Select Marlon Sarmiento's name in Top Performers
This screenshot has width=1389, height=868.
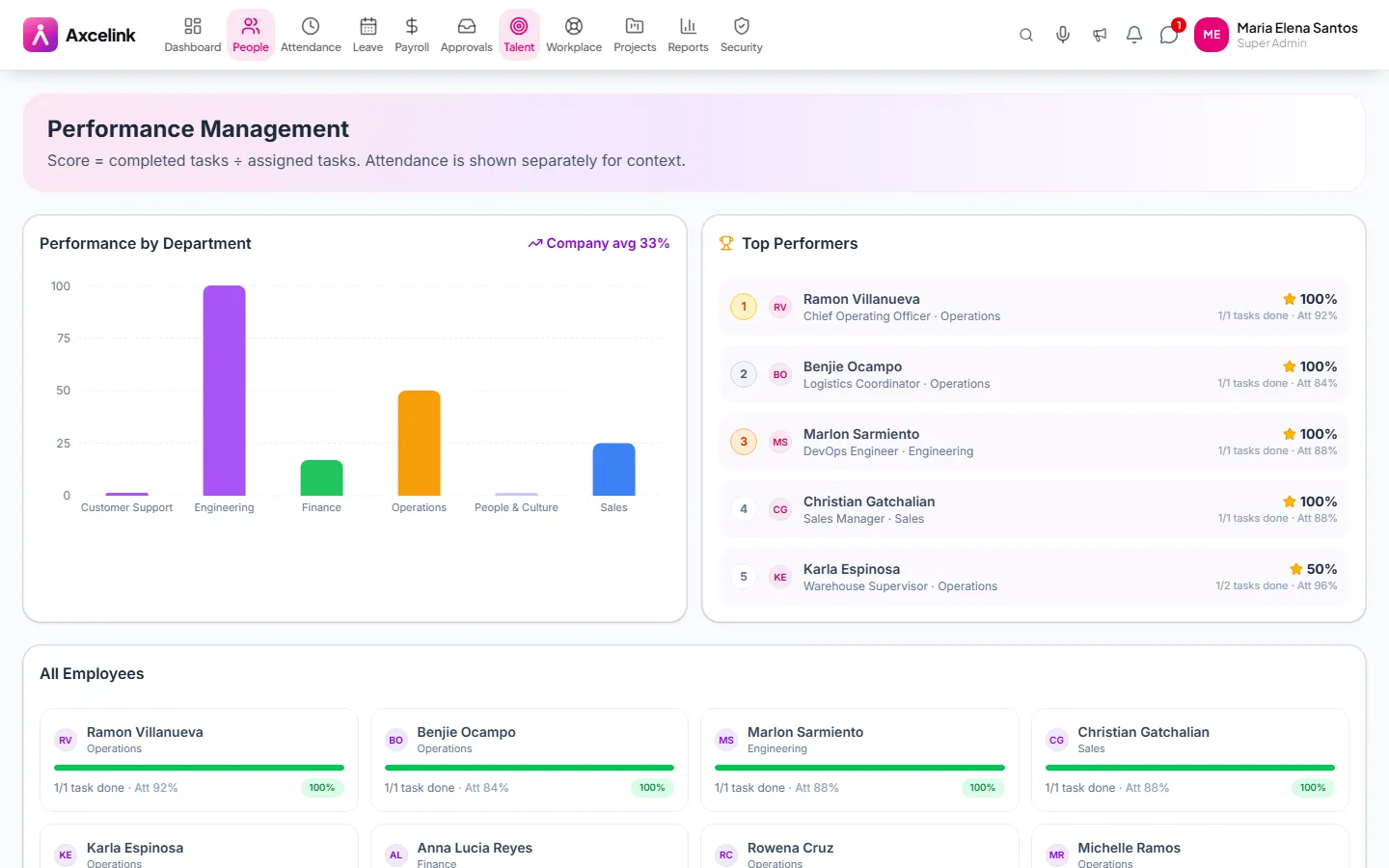pos(861,434)
